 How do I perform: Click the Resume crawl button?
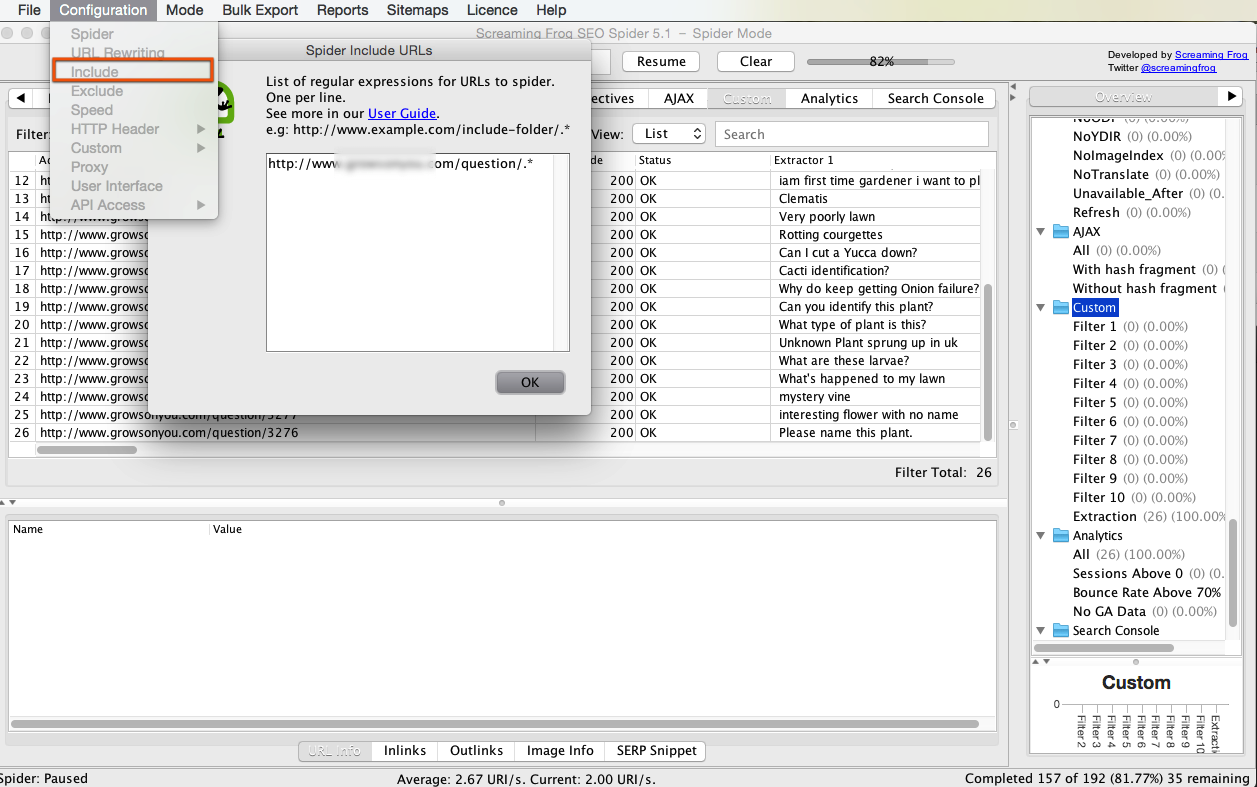(660, 61)
